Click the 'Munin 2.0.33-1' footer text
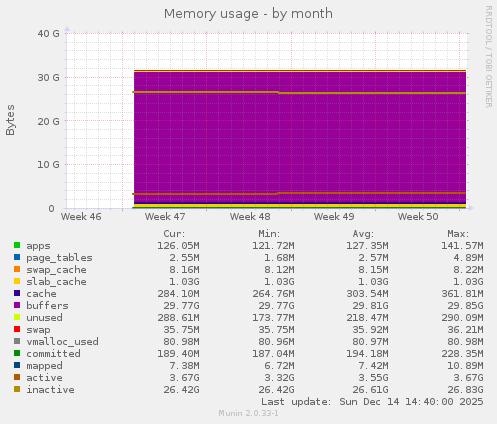 pos(248,413)
